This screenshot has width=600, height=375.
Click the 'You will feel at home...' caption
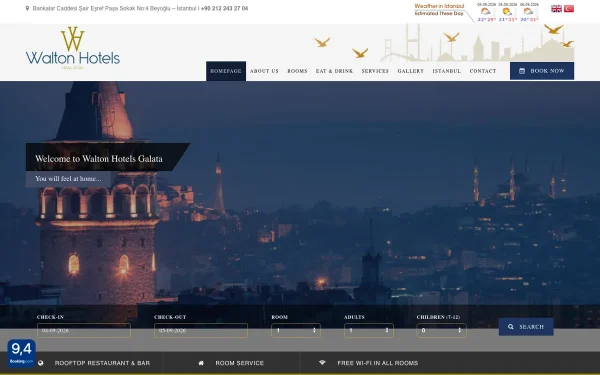[x=68, y=179]
